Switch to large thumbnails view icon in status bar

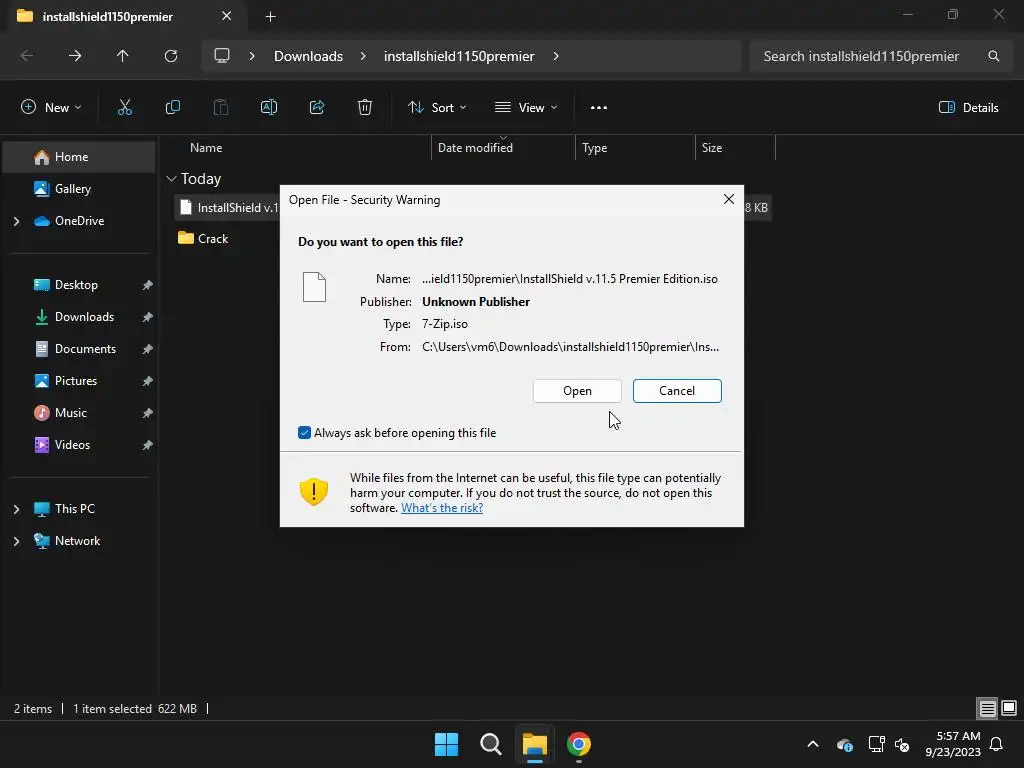point(1009,709)
